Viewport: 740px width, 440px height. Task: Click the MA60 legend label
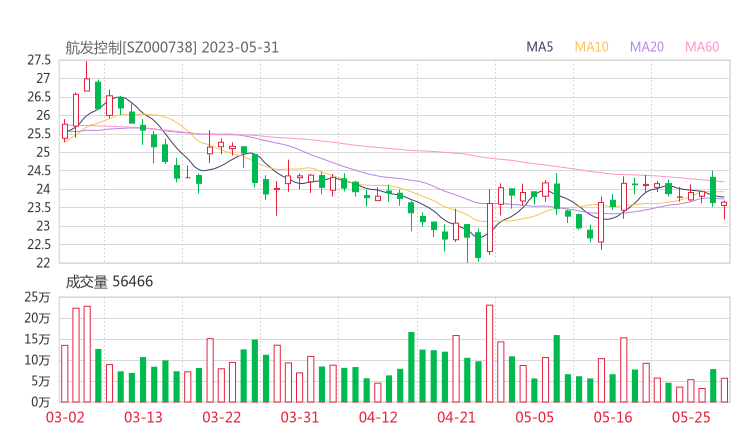pos(702,47)
